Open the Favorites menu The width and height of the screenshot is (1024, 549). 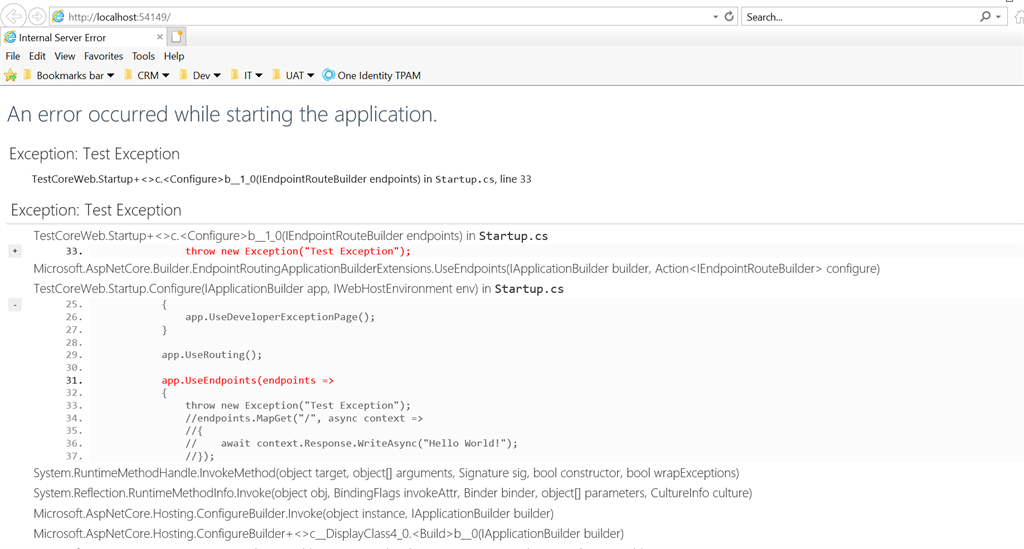(x=103, y=56)
